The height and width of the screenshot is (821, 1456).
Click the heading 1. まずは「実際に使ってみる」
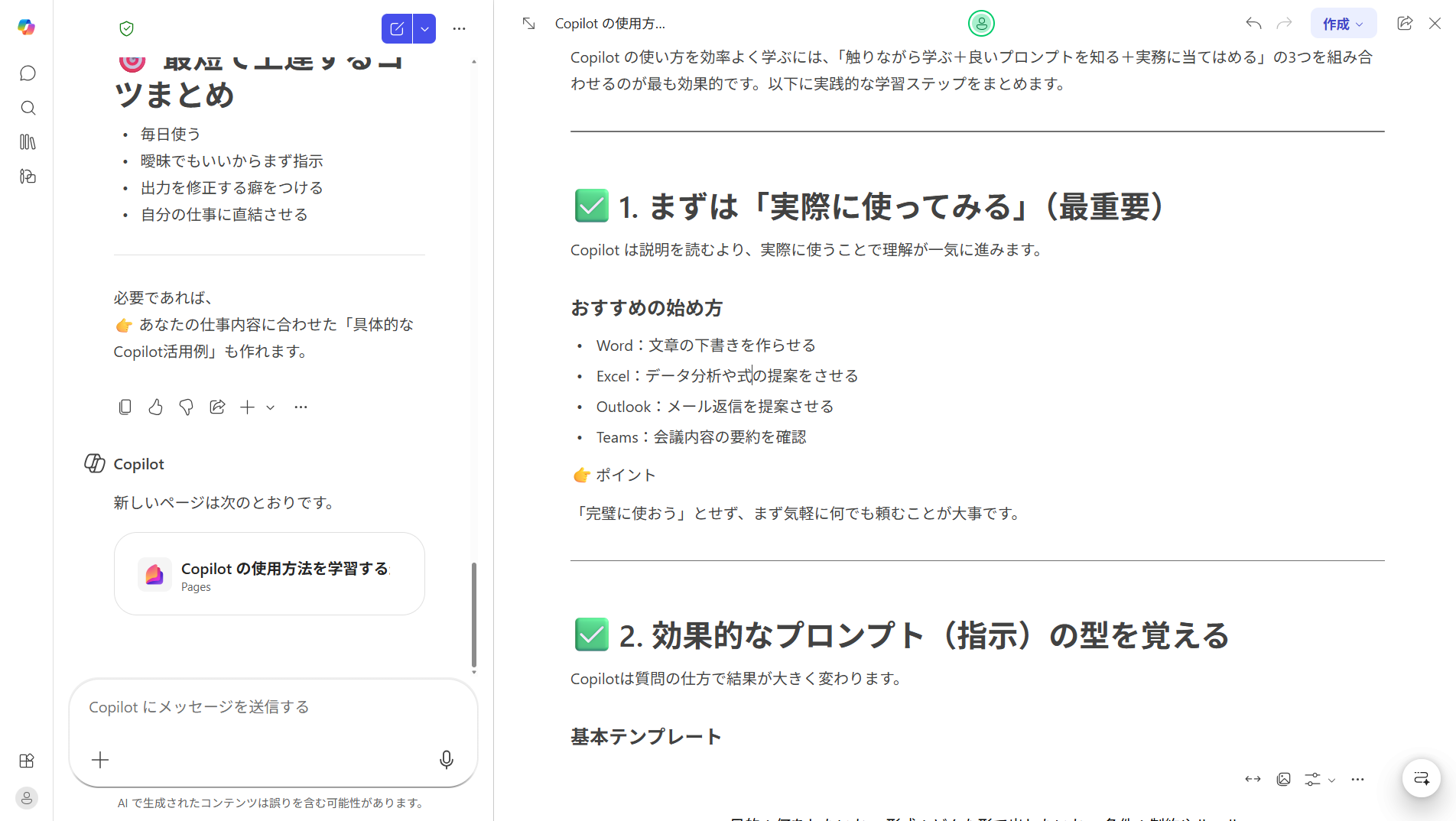[892, 207]
